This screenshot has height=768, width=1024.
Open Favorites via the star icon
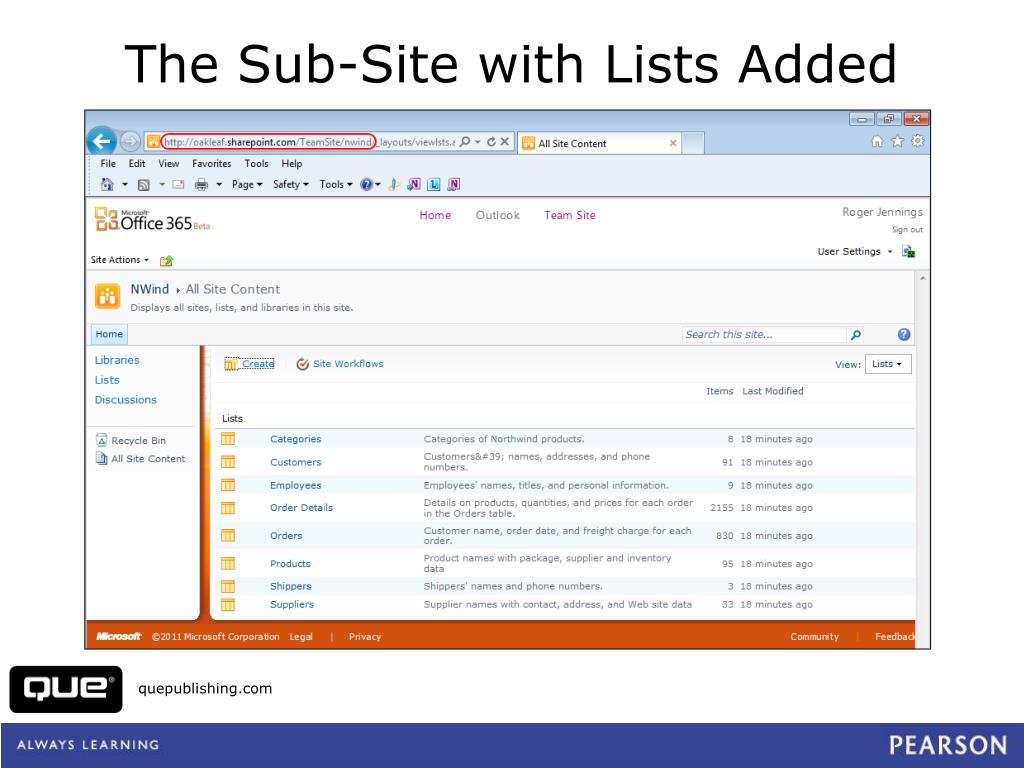coord(897,141)
